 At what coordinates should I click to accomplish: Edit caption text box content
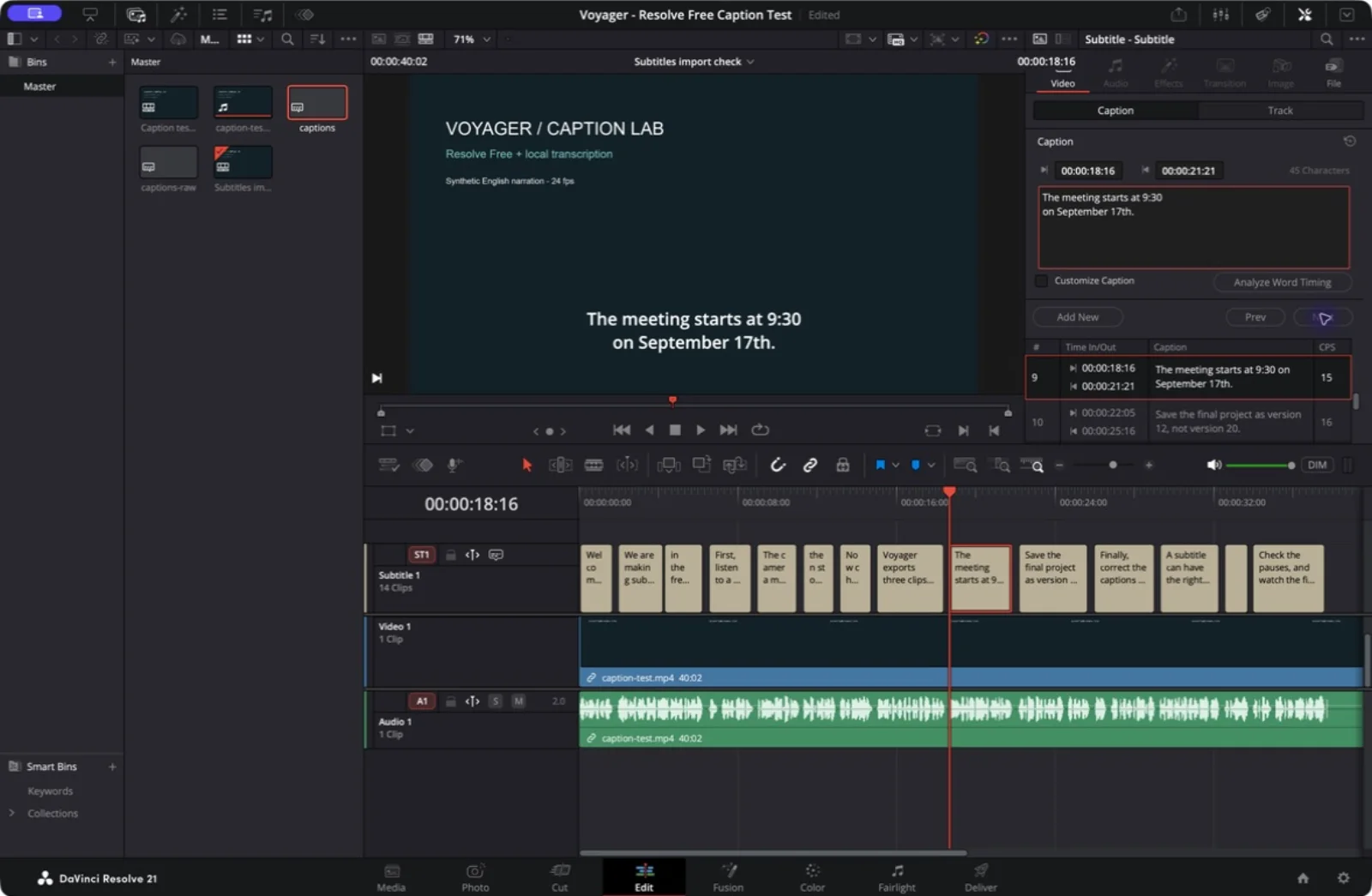click(x=1194, y=227)
